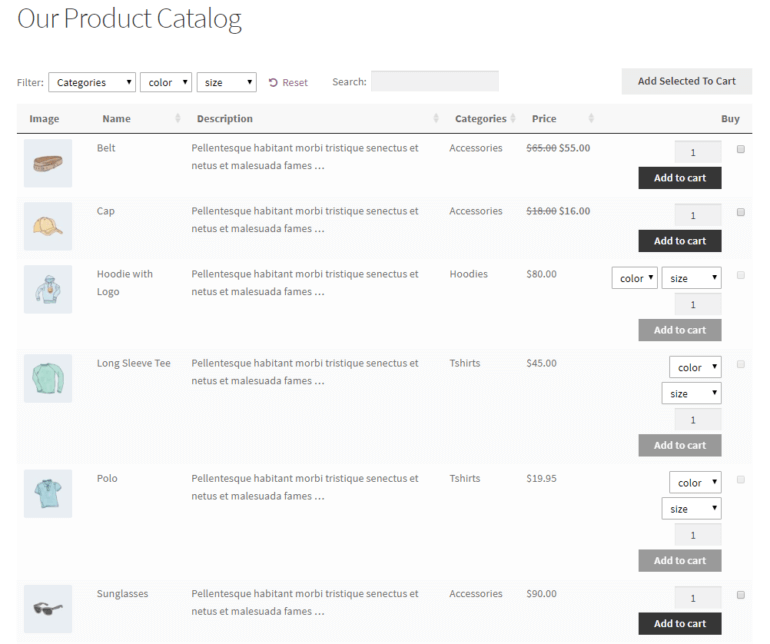The width and height of the screenshot is (770, 644).
Task: Click the $45.00 Long Sleeve Tee price
Action: [542, 364]
